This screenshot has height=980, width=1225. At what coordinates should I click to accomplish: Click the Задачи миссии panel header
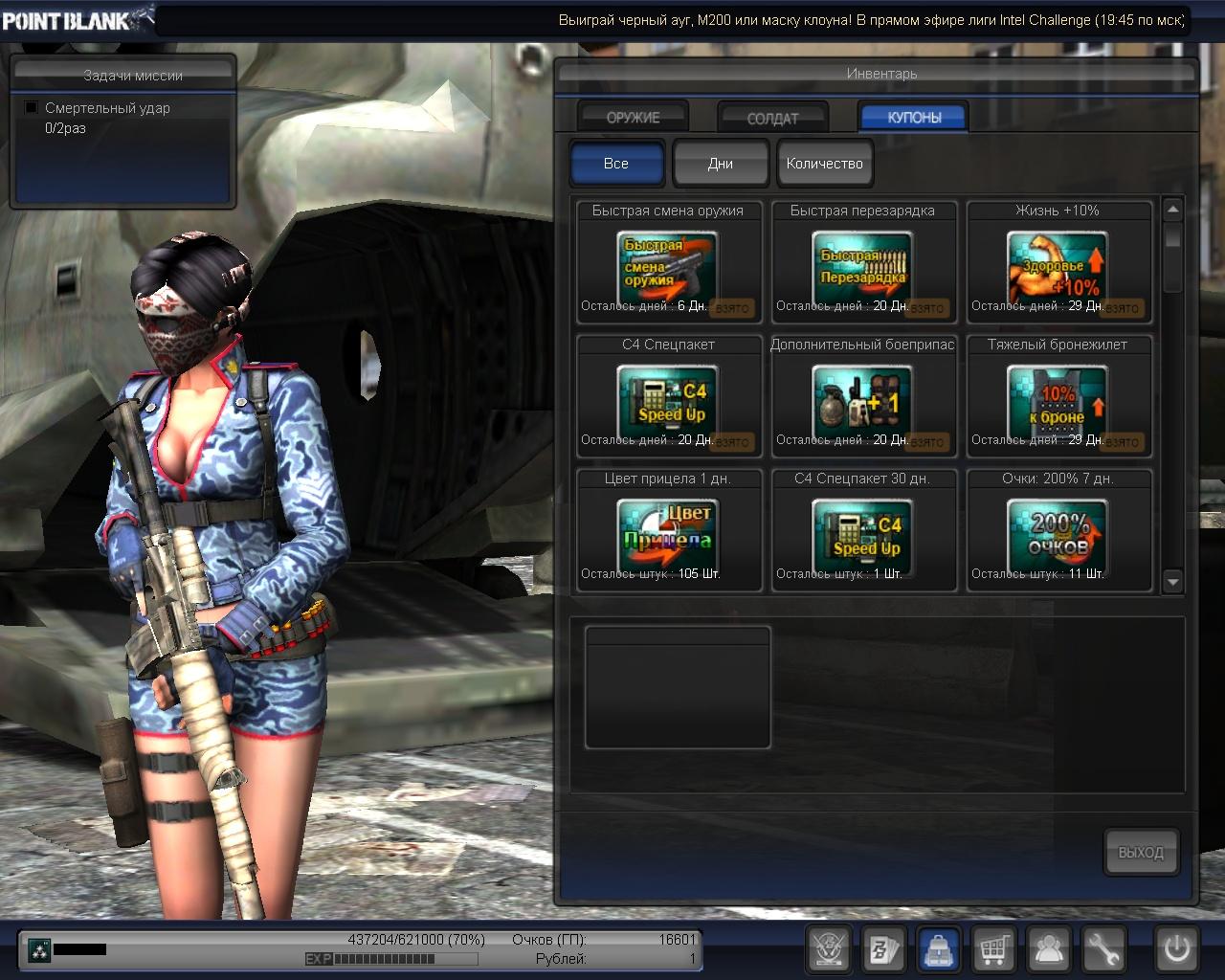133,76
